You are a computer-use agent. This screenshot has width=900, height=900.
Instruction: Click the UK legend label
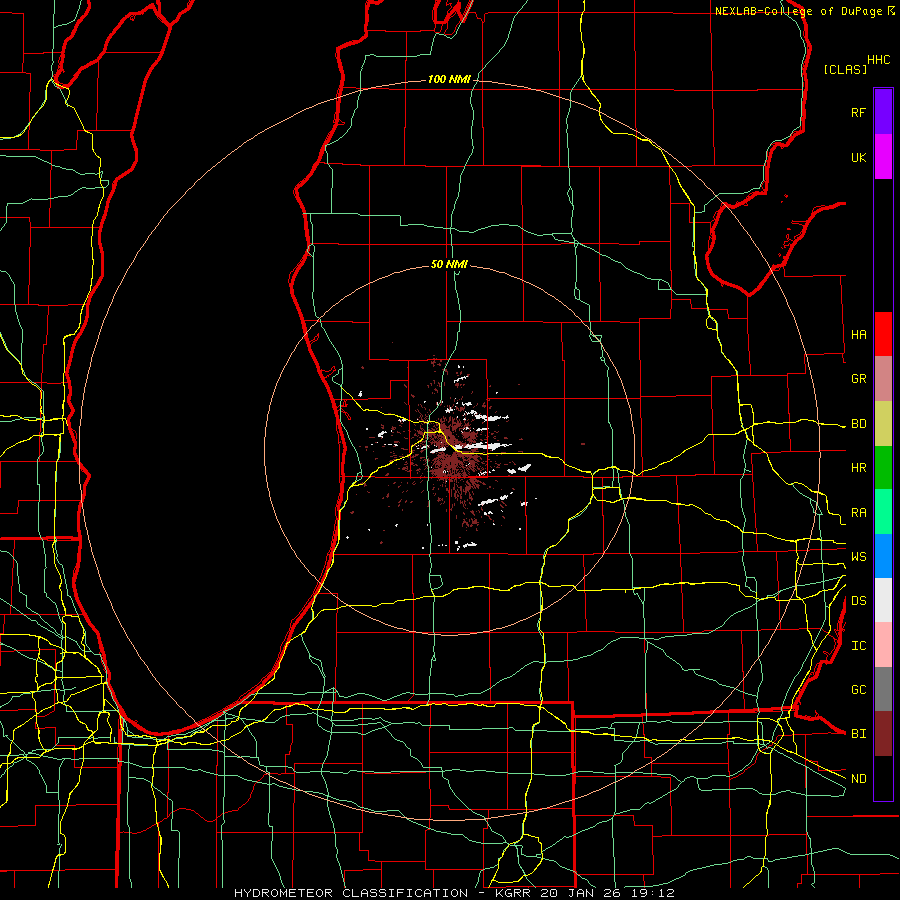(x=858, y=157)
